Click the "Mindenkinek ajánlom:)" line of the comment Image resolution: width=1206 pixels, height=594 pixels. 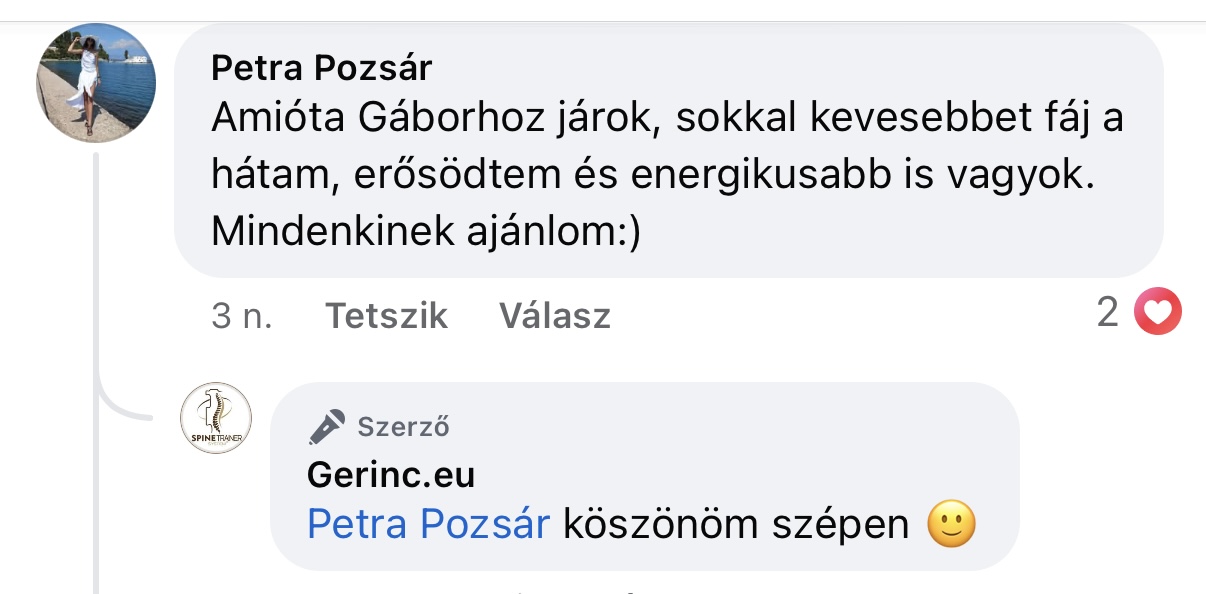coord(425,232)
